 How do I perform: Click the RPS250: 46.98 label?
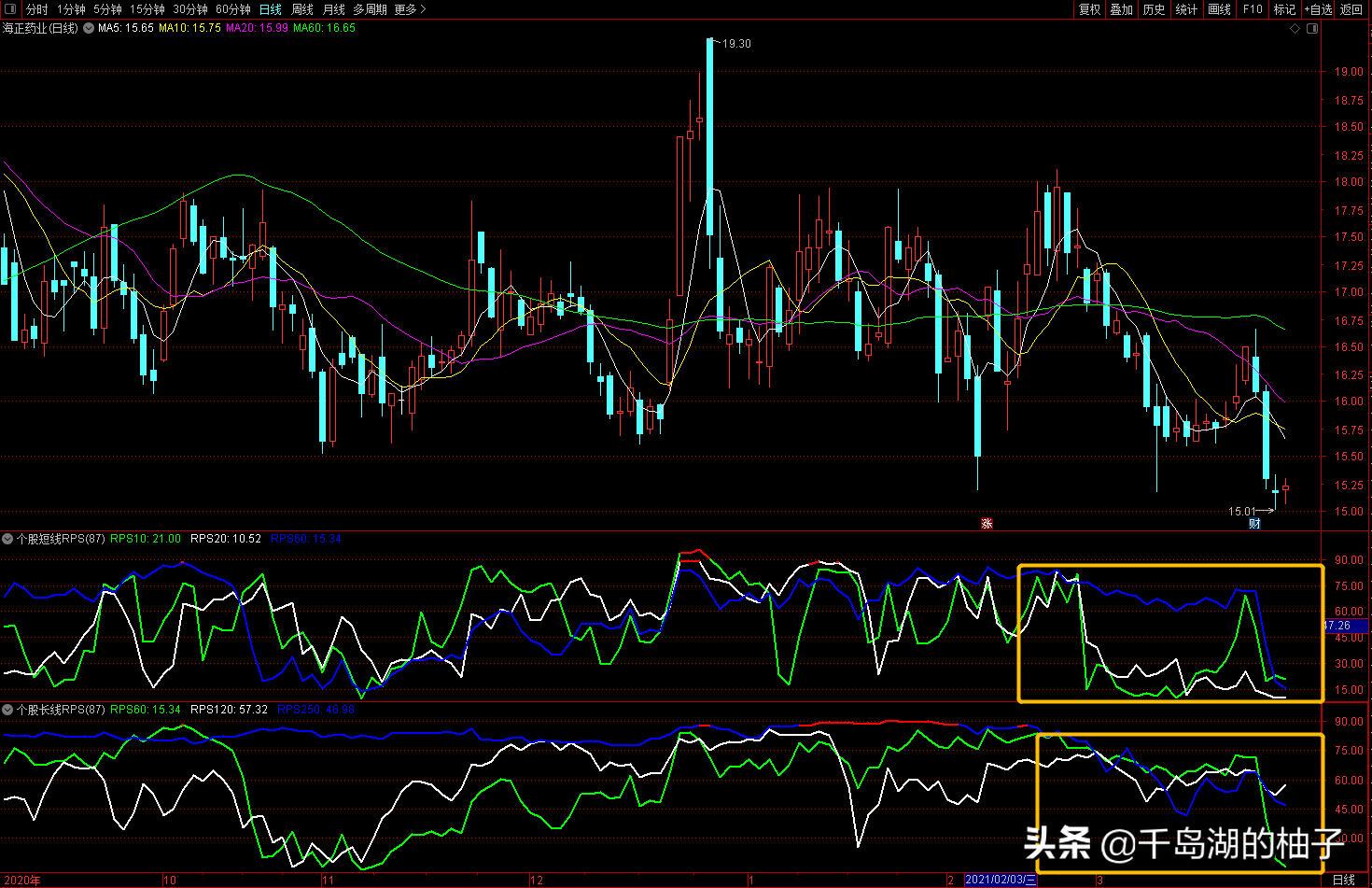pos(316,710)
